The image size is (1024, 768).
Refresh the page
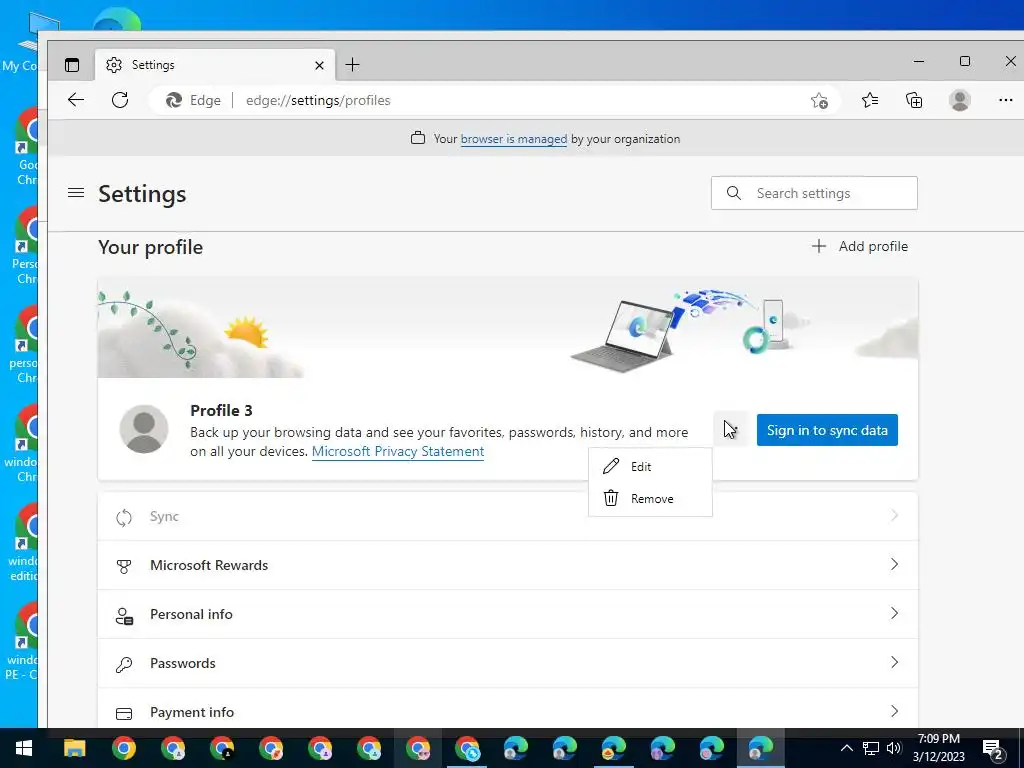(120, 100)
